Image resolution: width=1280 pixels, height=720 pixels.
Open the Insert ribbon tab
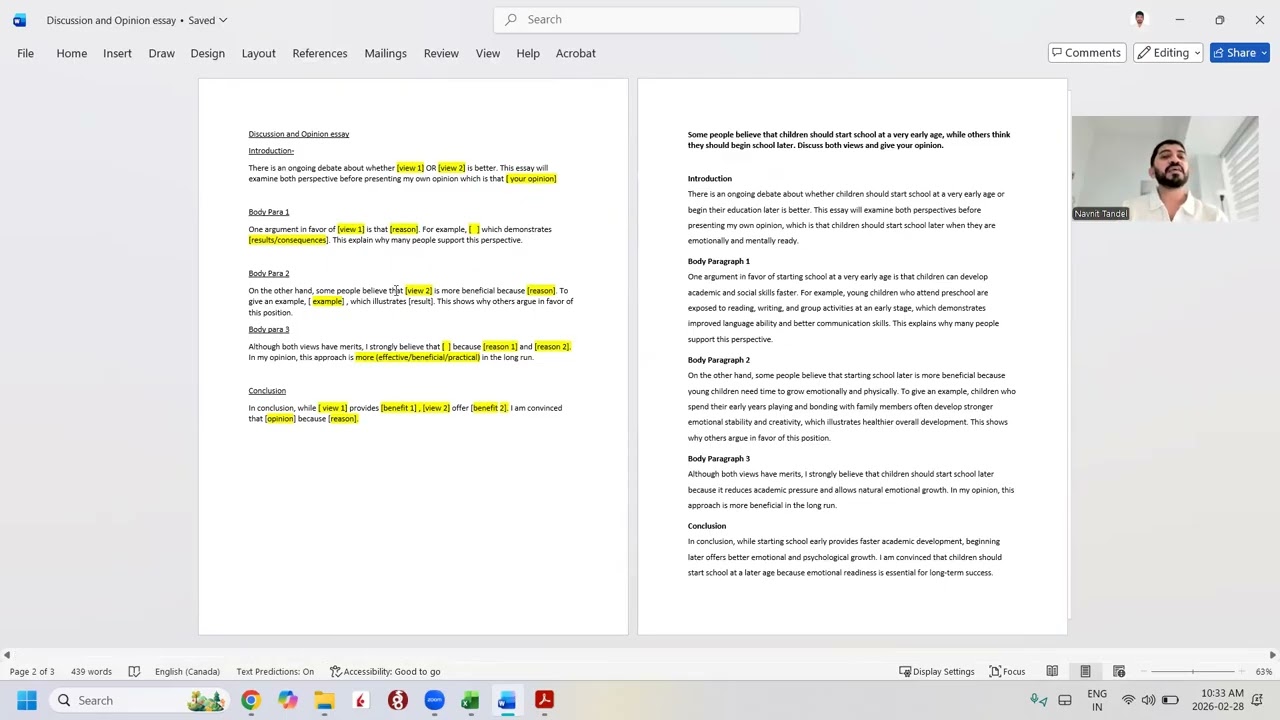pos(117,53)
